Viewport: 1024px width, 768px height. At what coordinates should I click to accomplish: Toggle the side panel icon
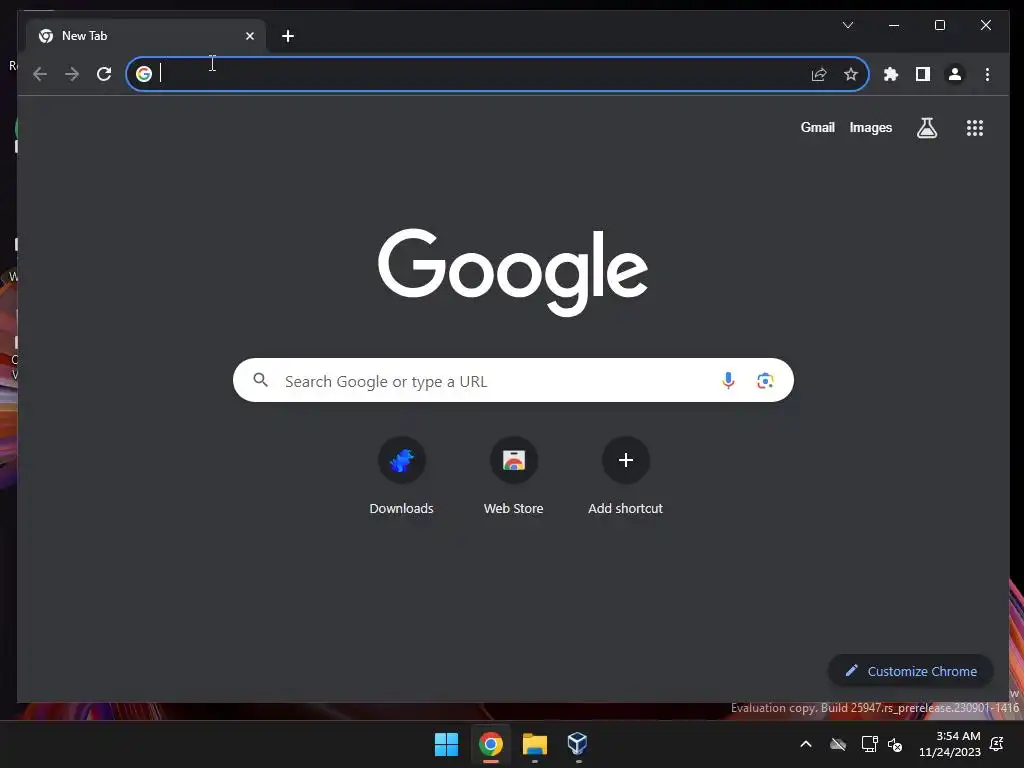pyautogui.click(x=923, y=74)
